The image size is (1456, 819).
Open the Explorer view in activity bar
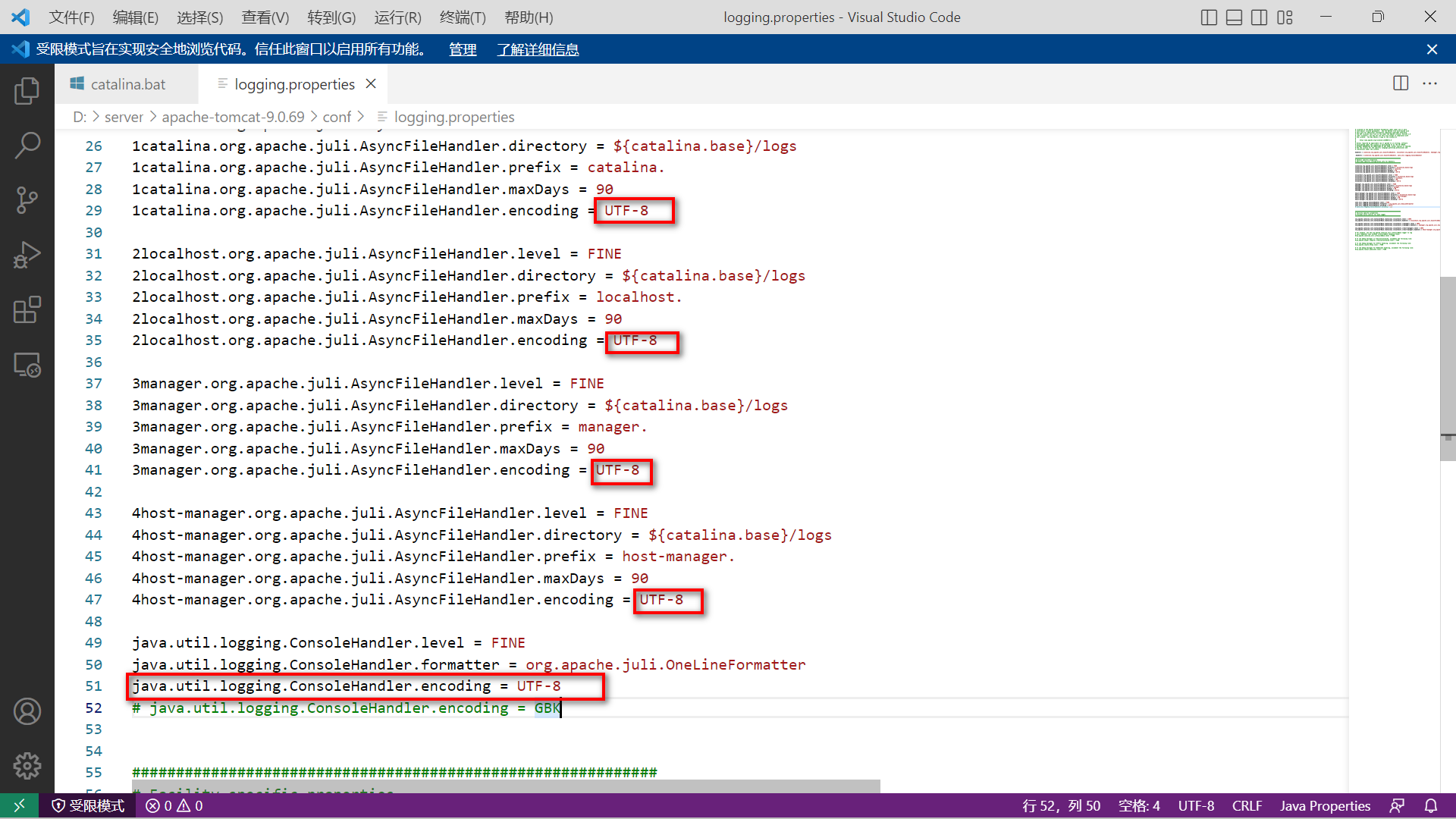[27, 91]
